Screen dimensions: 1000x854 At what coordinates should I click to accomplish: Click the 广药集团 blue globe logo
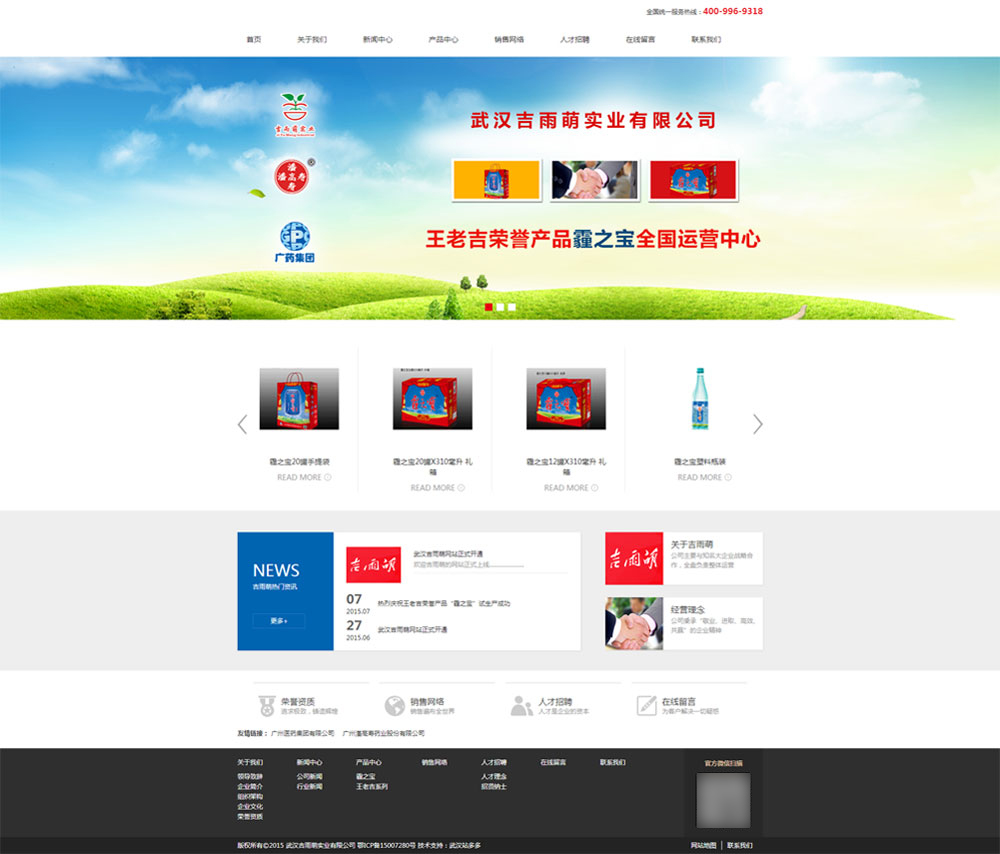pos(295,242)
